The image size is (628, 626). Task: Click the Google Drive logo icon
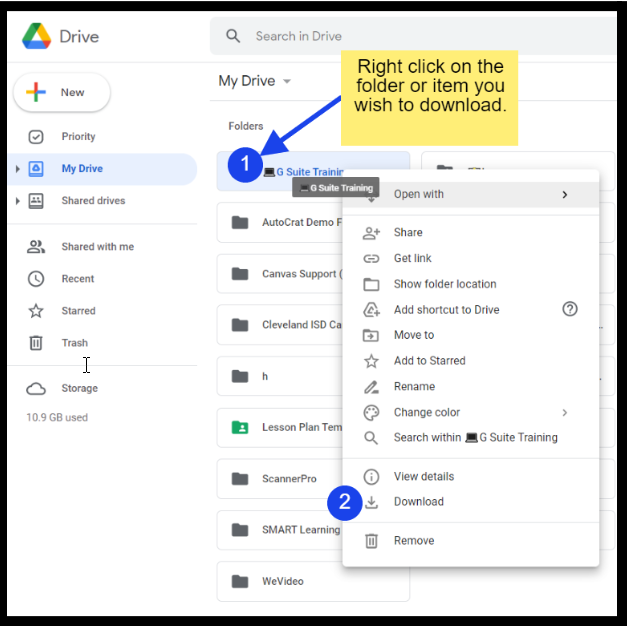click(37, 37)
